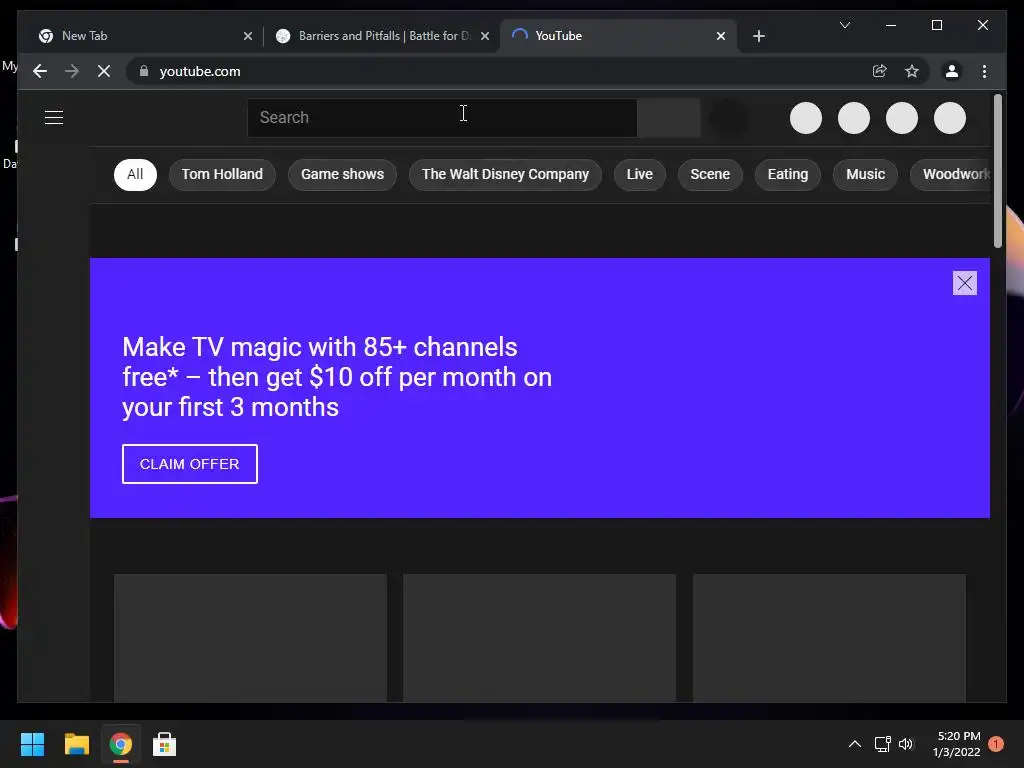This screenshot has width=1024, height=768.
Task: Choose the Scene filter chip
Action: pyautogui.click(x=710, y=174)
